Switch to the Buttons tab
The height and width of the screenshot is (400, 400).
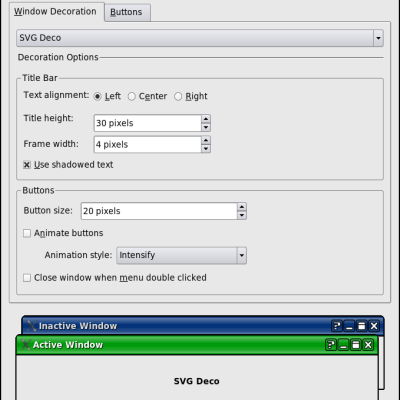tap(127, 12)
